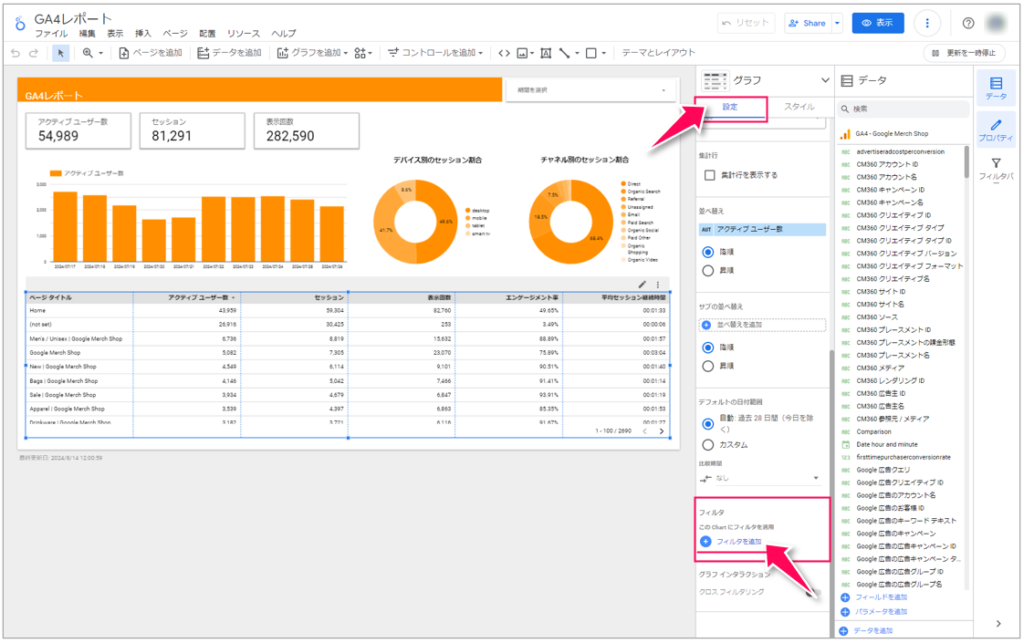1024x643 pixels.
Task: Enable the 集計行を表示する checkbox
Action: pyautogui.click(x=709, y=175)
